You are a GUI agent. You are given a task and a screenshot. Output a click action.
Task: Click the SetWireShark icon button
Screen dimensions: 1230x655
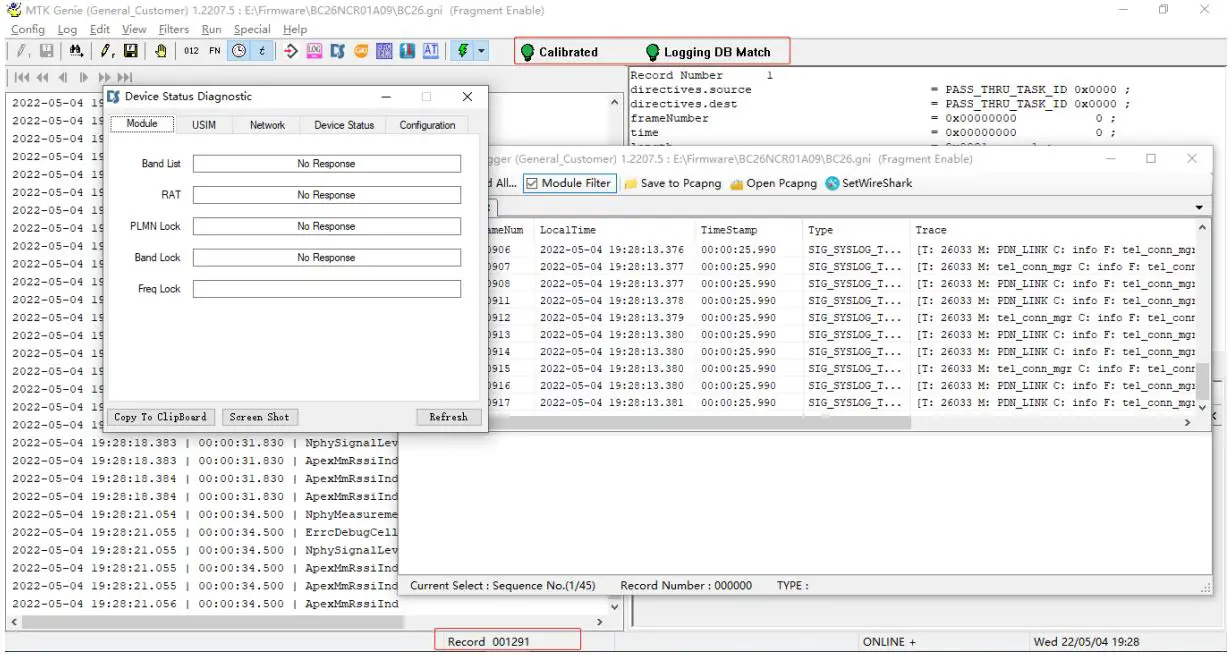[x=833, y=184]
